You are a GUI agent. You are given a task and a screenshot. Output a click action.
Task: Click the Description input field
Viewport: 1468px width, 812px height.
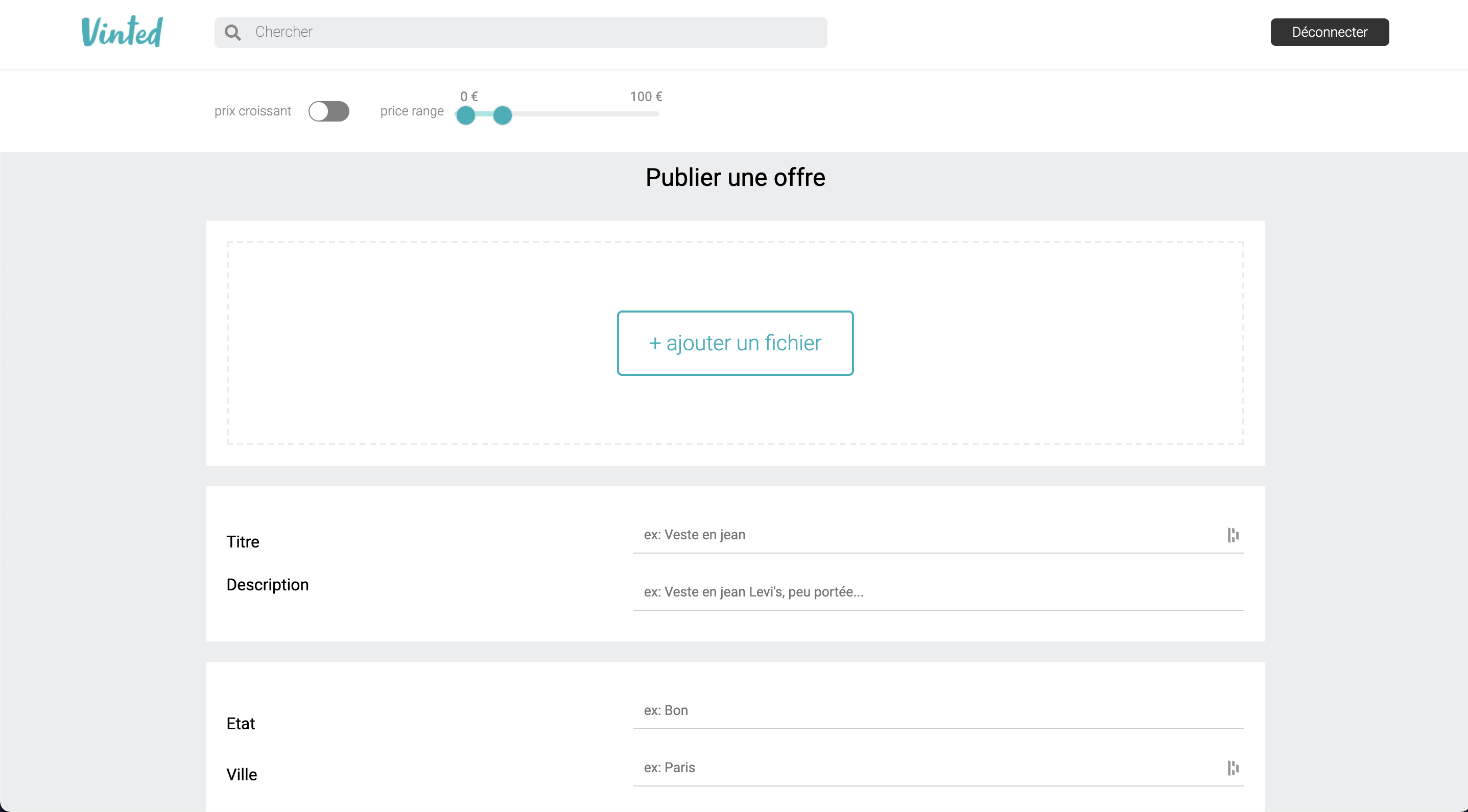pos(912,592)
